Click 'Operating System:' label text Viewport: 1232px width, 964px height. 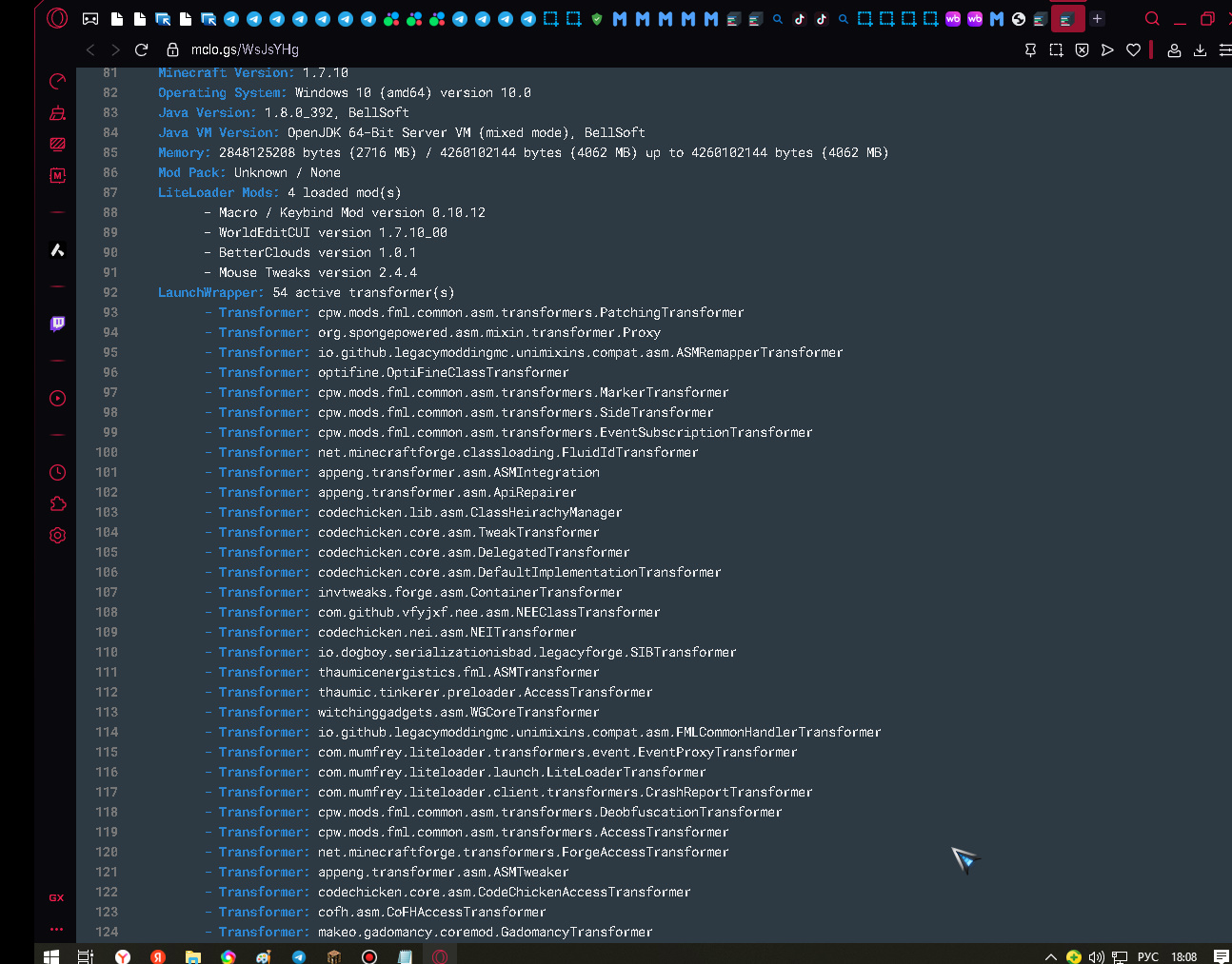point(223,93)
